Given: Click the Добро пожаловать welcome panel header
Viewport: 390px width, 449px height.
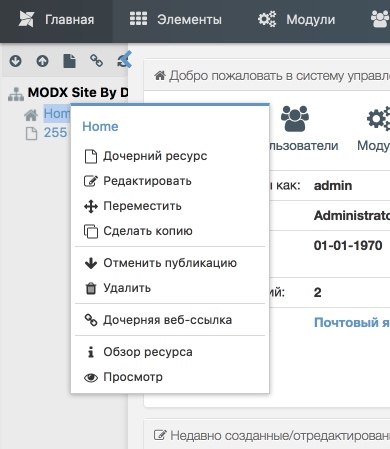Looking at the screenshot, I should (x=267, y=75).
